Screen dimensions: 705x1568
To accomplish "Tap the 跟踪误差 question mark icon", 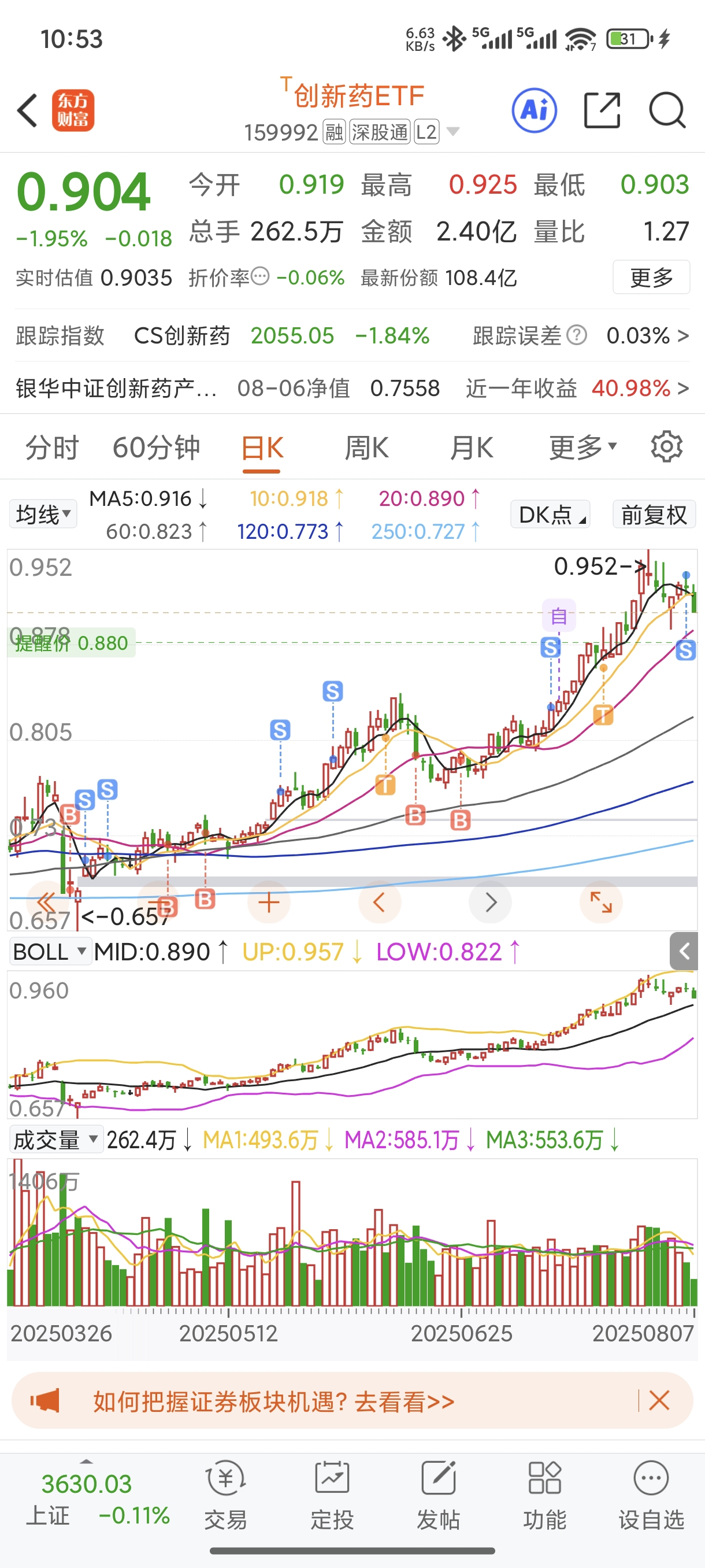I will [x=577, y=335].
